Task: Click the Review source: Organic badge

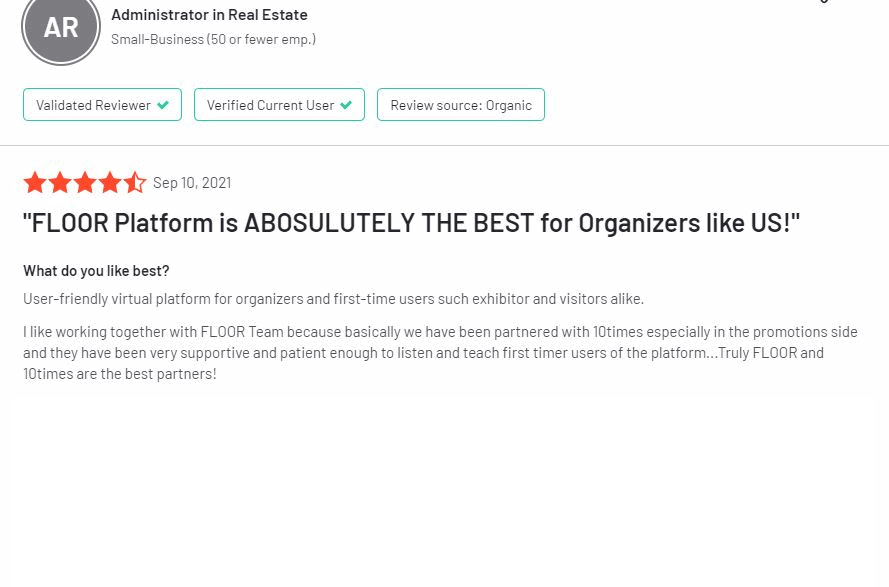Action: coord(461,104)
